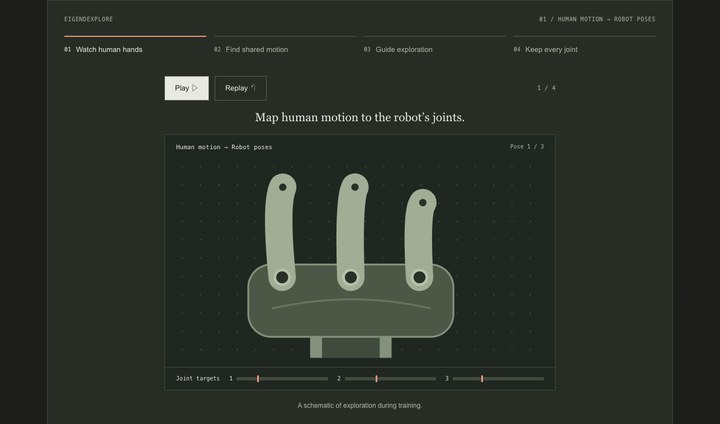The image size is (720, 424).
Task: Adjust the Joint target 2 slider
Action: [x=390, y=379]
